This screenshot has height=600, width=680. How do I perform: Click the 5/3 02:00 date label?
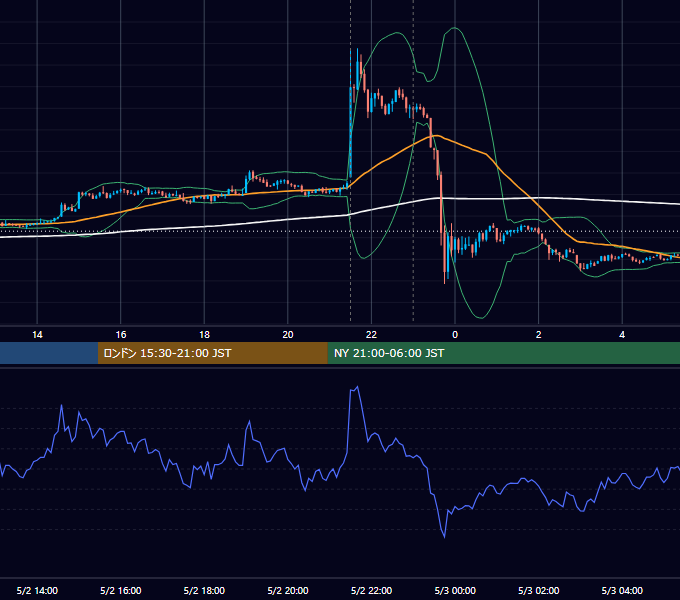coord(539,590)
